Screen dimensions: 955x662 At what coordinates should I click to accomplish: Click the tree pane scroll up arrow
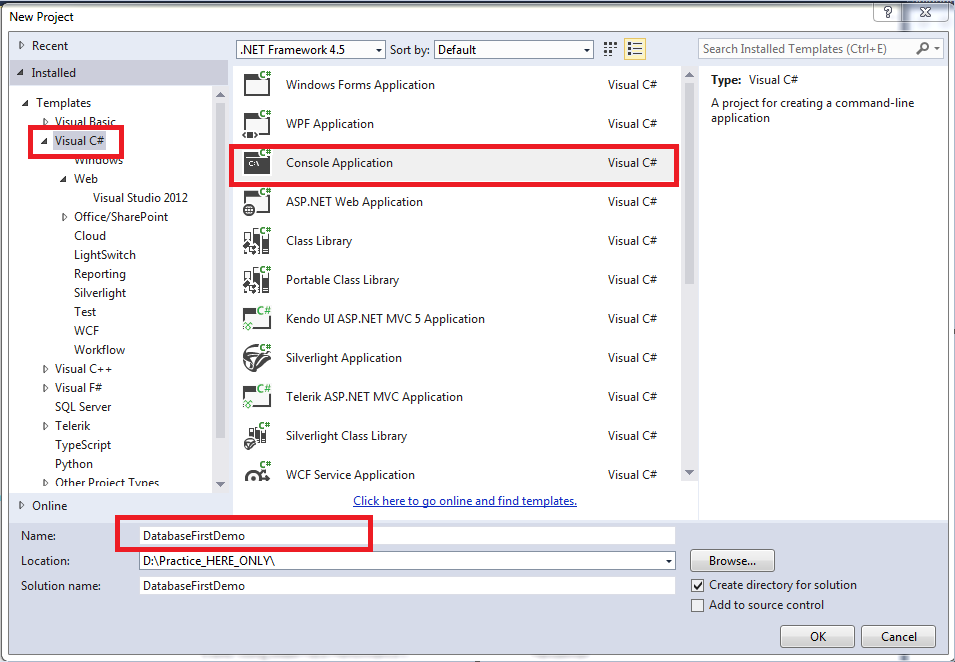(220, 94)
